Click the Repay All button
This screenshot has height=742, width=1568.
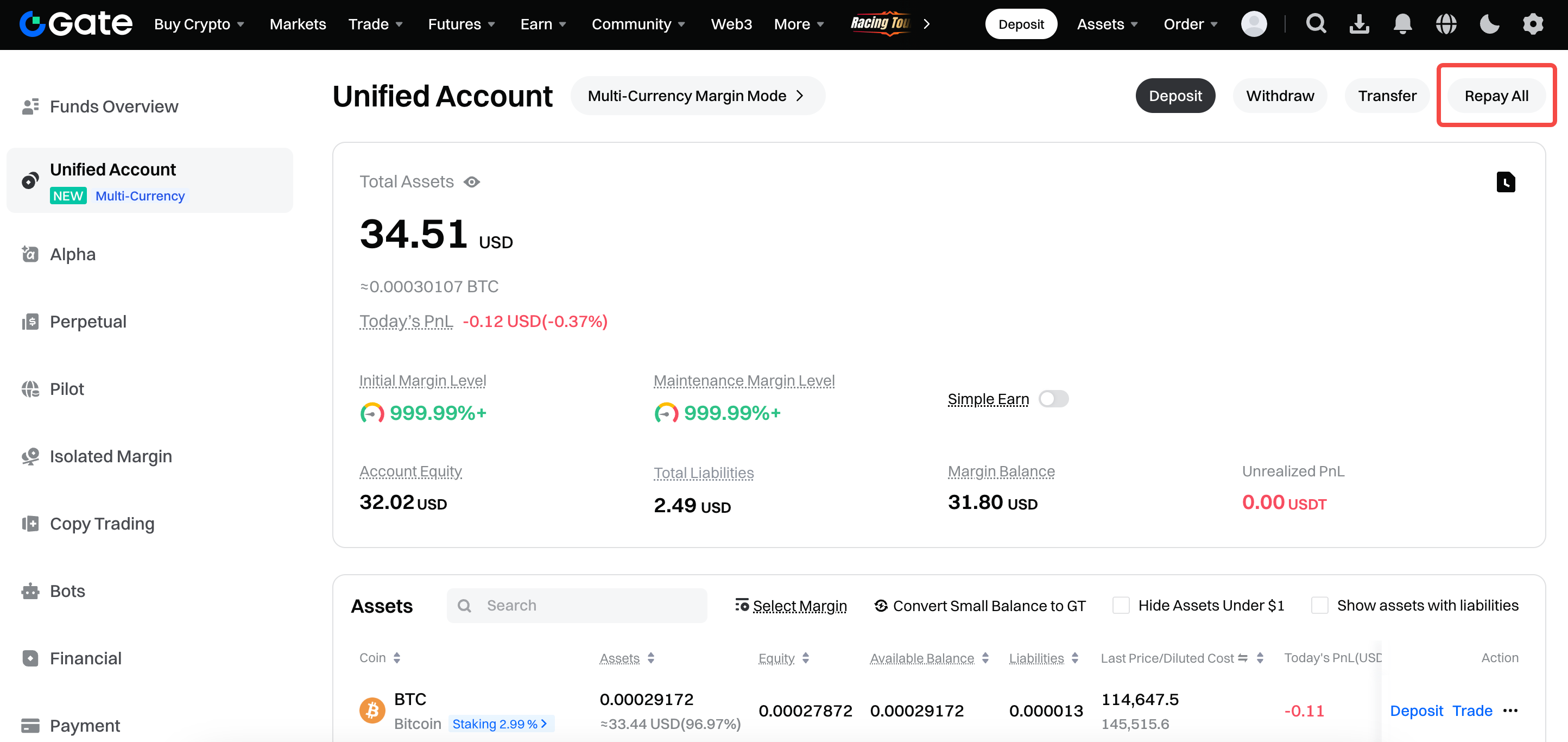click(x=1496, y=96)
